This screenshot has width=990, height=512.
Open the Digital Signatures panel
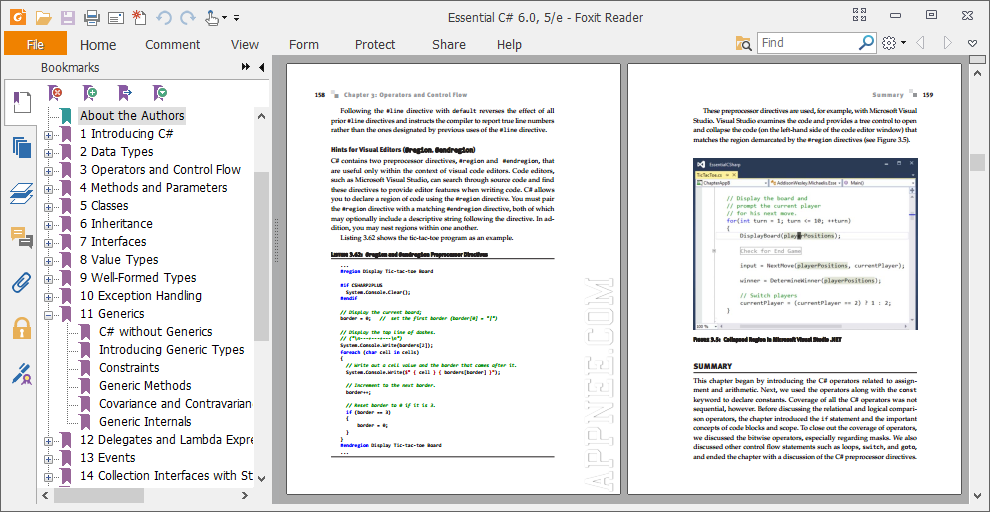22,374
